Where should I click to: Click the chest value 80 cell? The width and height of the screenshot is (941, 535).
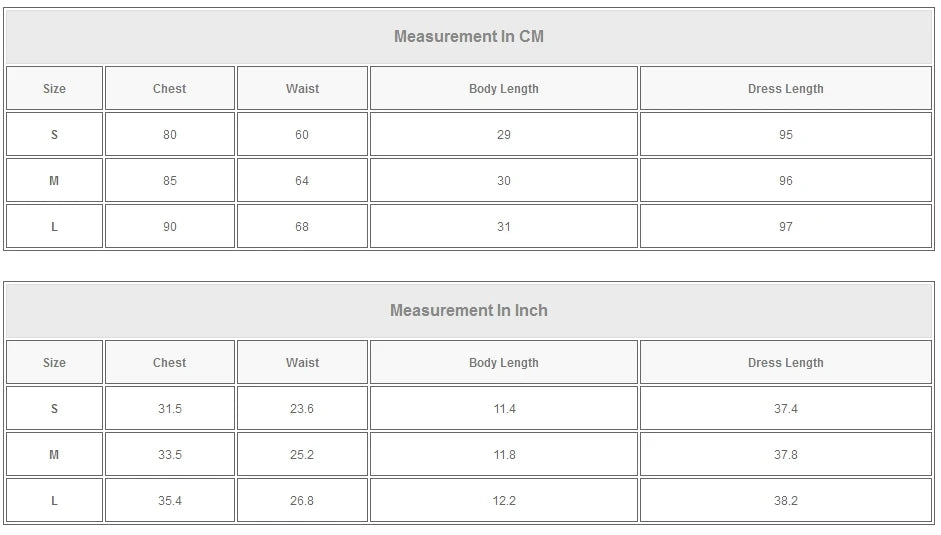tap(170, 135)
